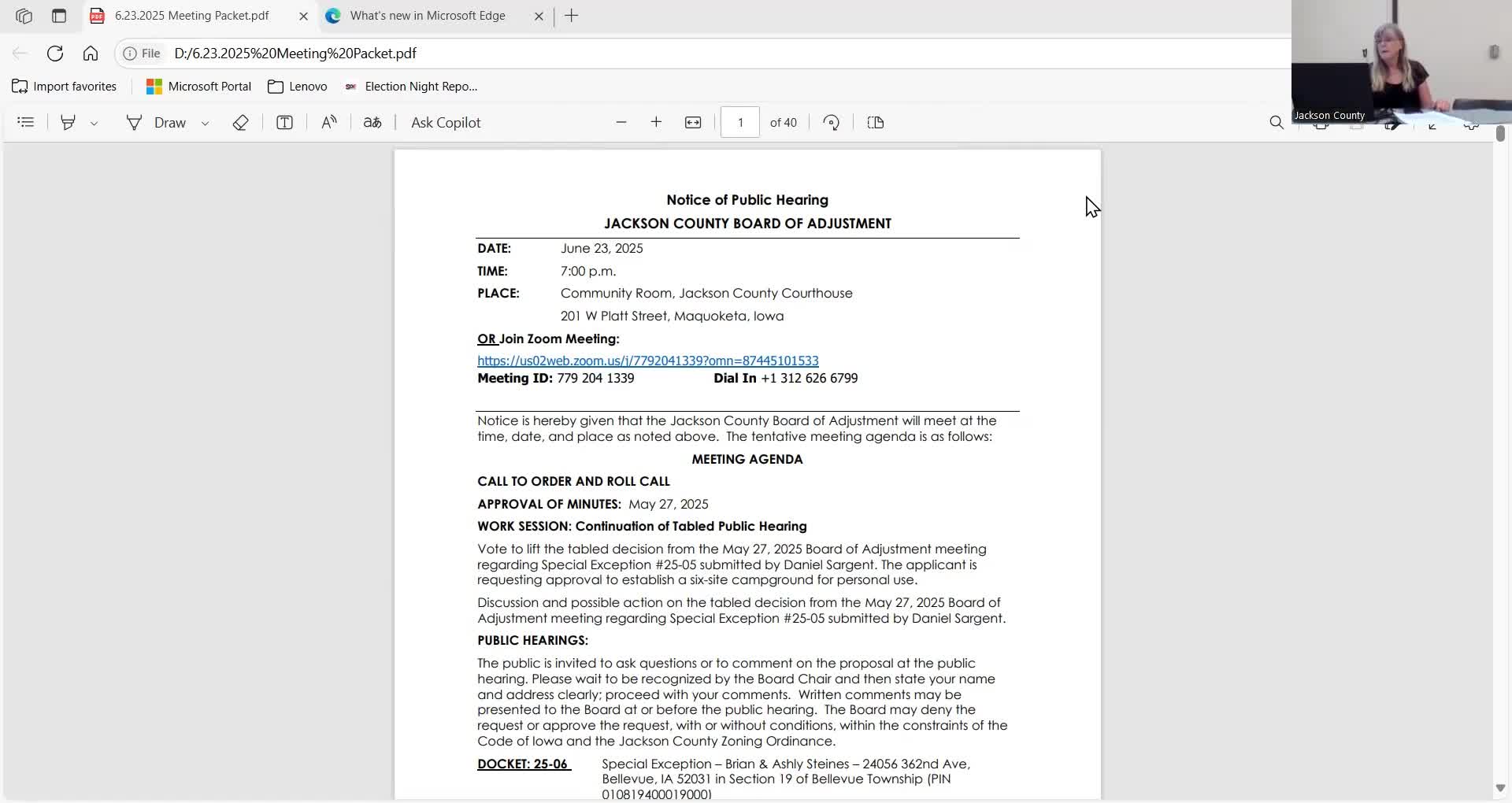The height and width of the screenshot is (803, 1512).
Task: Zoom out the PDF page
Action: (621, 123)
